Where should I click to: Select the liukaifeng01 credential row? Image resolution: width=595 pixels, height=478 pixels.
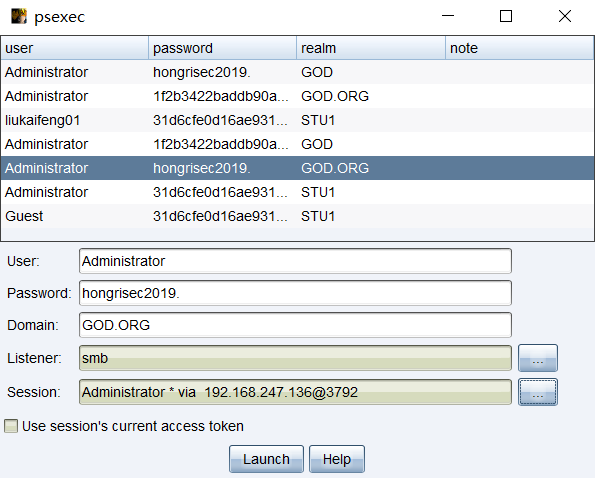298,120
